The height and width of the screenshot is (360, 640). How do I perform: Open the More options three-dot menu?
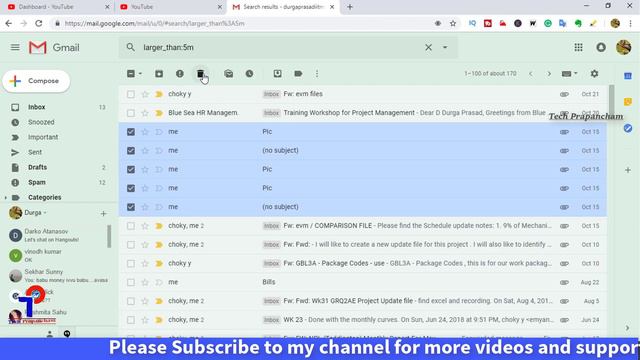click(x=317, y=73)
